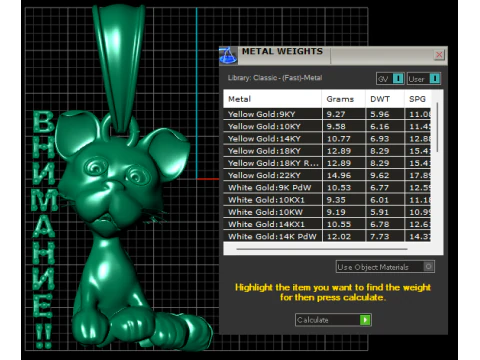480x360 pixels.
Task: Close the Metal Weights dialog
Action: tap(439, 55)
